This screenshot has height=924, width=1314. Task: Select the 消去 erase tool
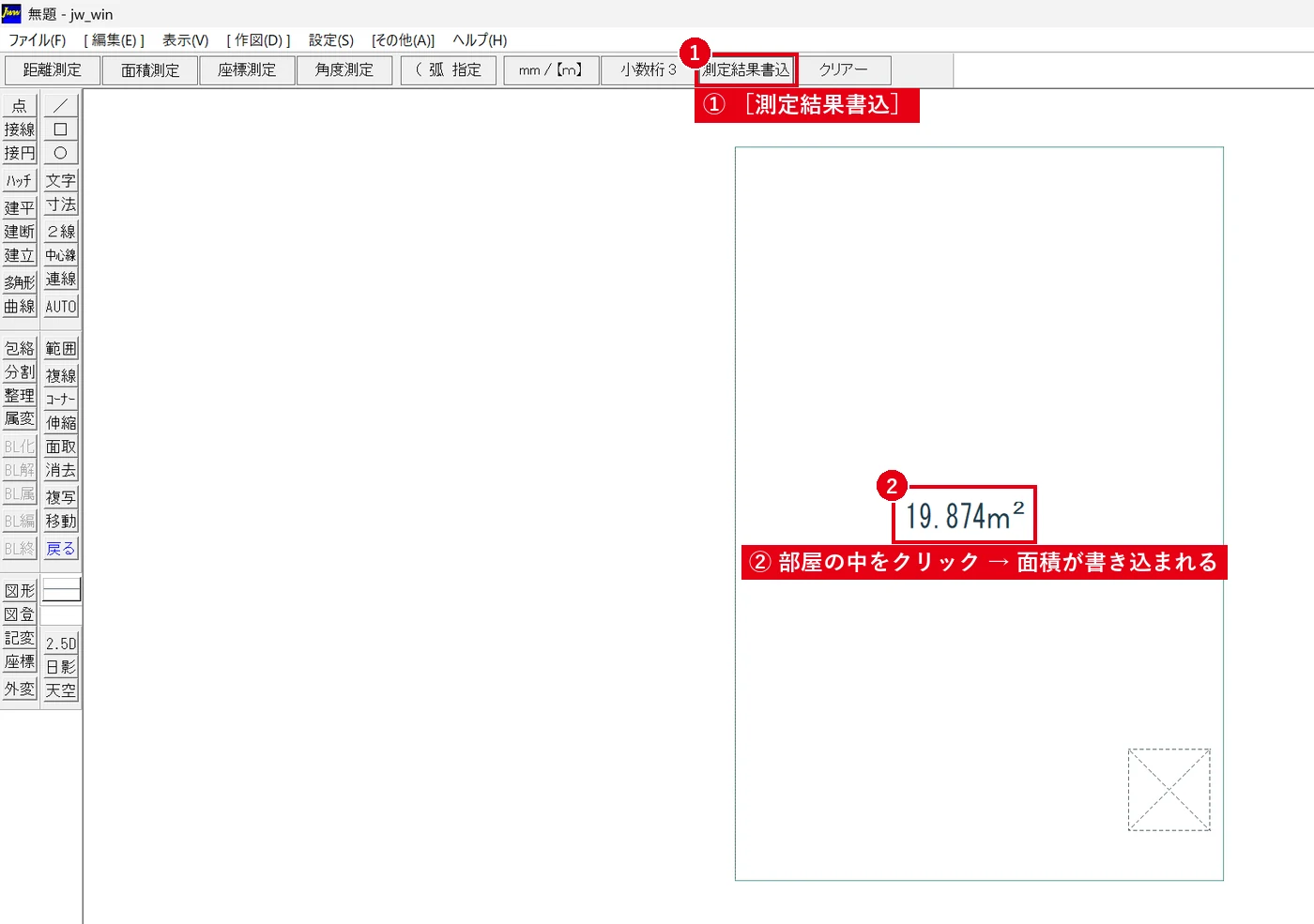coord(61,470)
